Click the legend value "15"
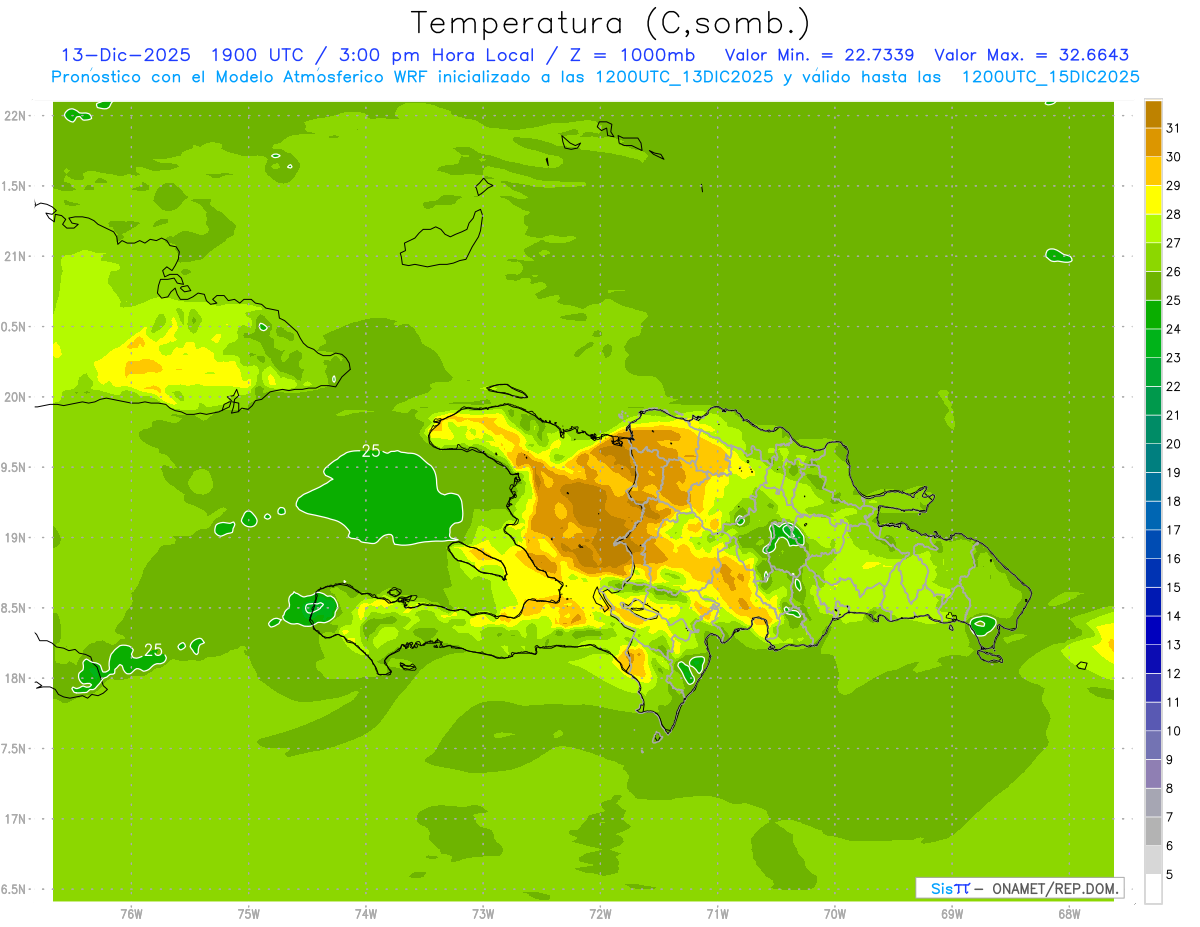The height and width of the screenshot is (927, 1200). (1174, 587)
